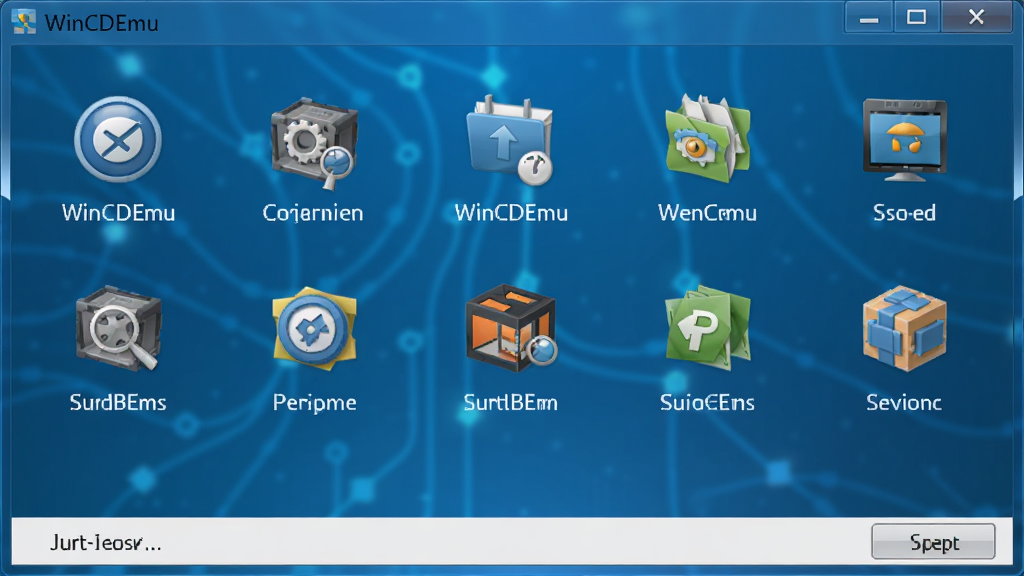Screen dimensions: 1024x576
Task: Open the WenCrmu green eye folder icon
Action: pos(707,138)
